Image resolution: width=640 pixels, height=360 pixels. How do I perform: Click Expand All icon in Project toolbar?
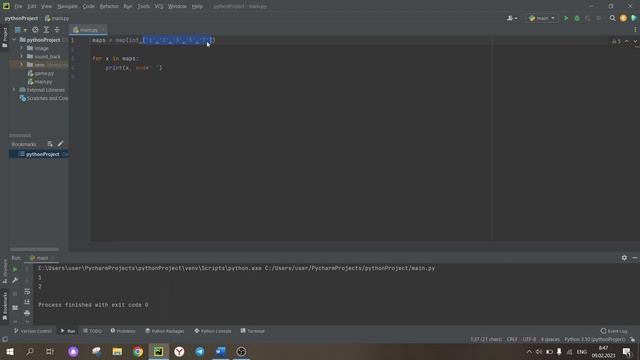[46, 30]
